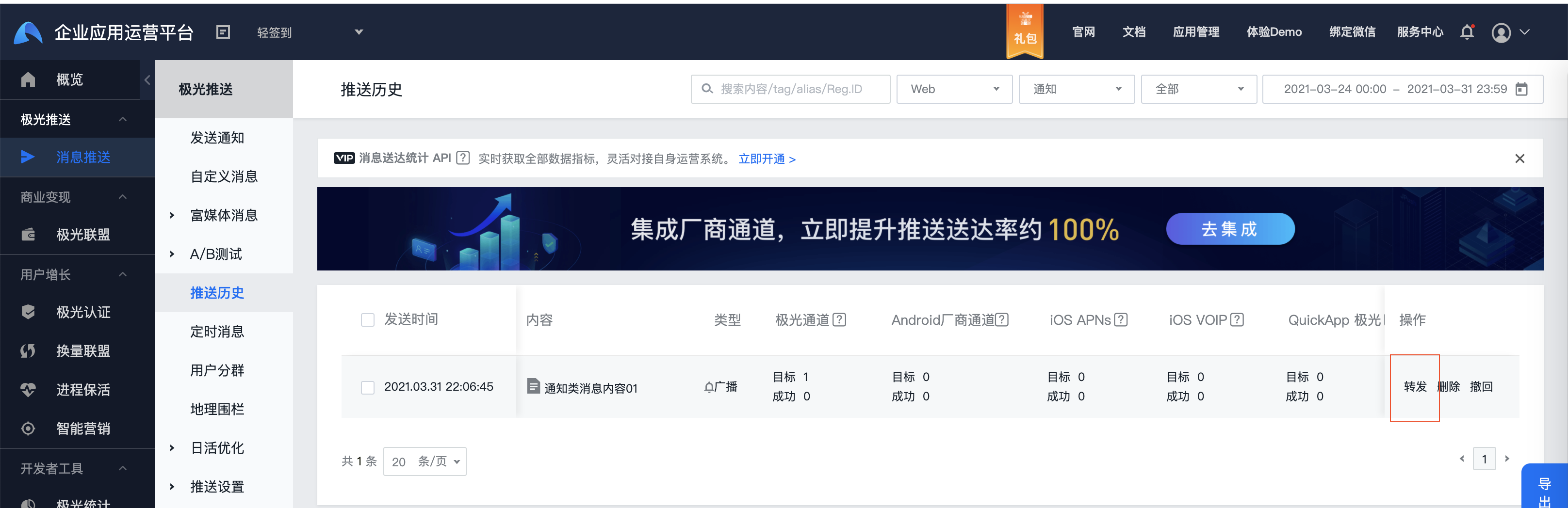Open the 2021-03-24 to 2021-03-31 date range field
This screenshot has width=1568, height=508.
(1403, 89)
